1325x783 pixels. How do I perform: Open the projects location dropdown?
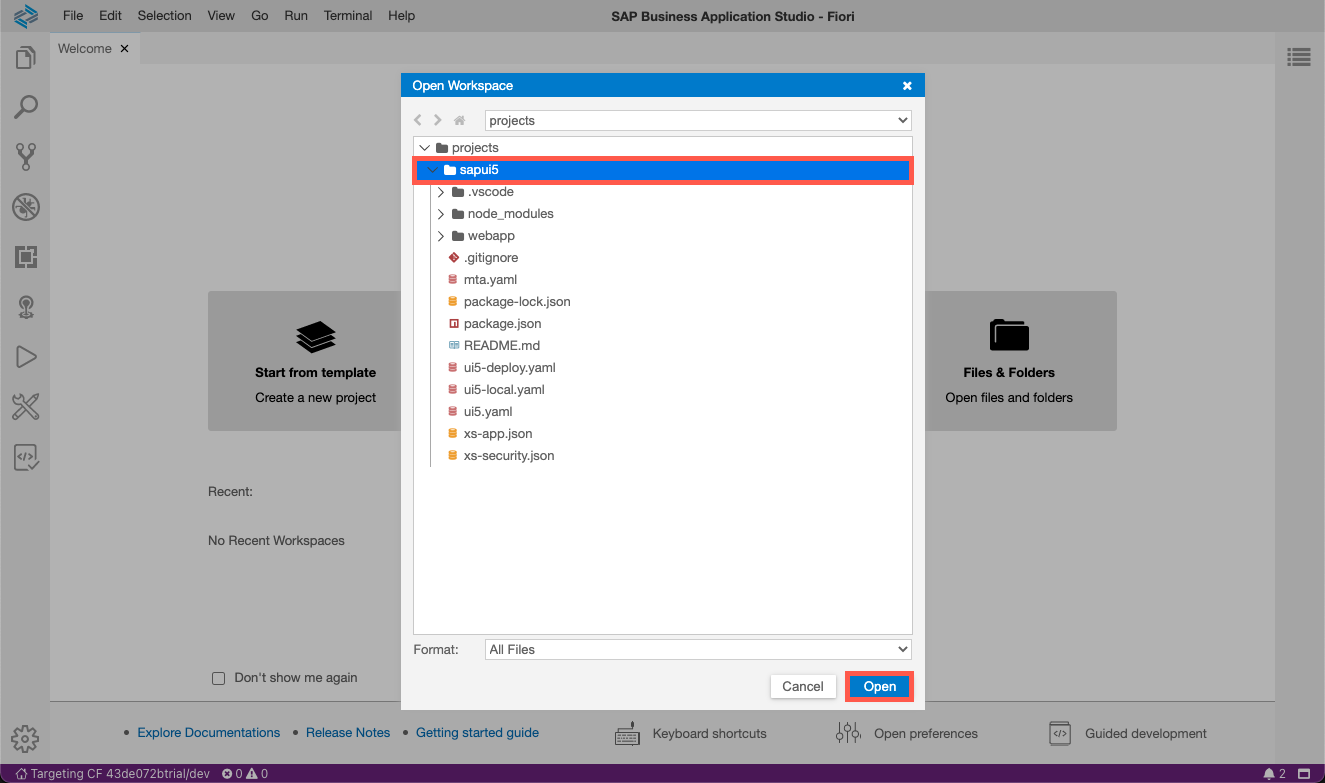click(698, 120)
